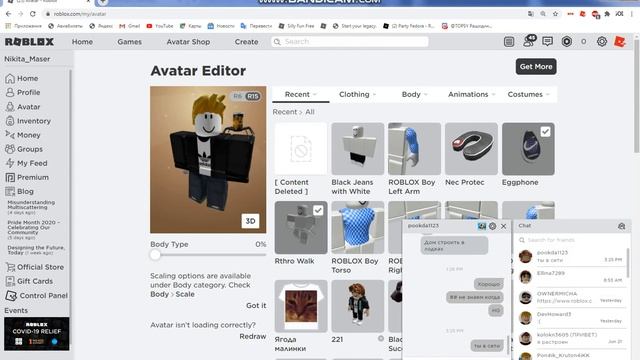Screen dimensions: 640x360
Task: Open Control Panel in the sidebar
Action: (x=37, y=296)
